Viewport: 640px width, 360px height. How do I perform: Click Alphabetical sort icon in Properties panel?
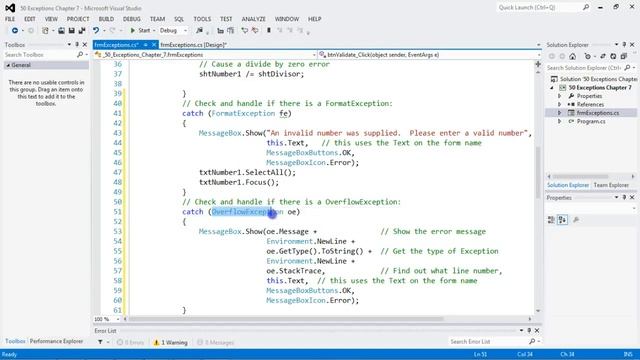point(562,220)
